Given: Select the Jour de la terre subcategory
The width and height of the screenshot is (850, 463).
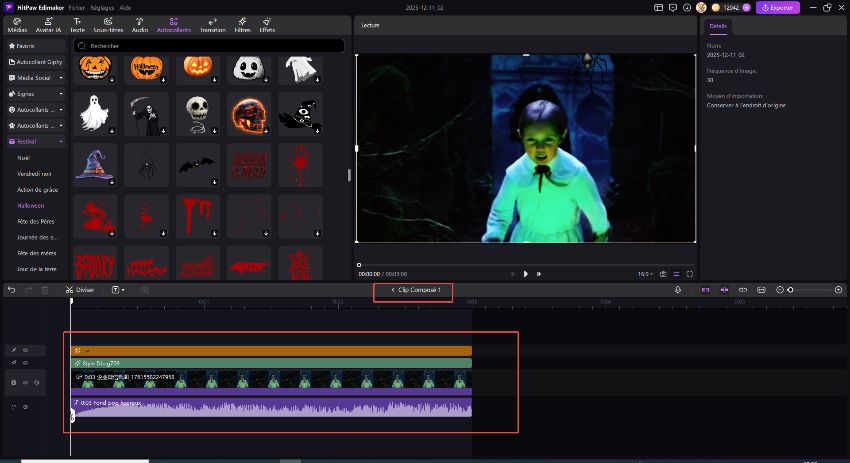Looking at the screenshot, I should 36,269.
